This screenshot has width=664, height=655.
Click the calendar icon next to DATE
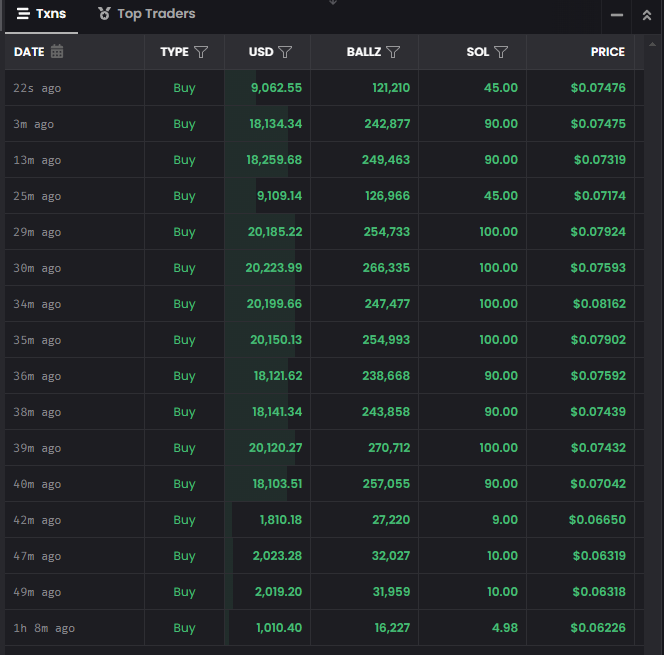point(57,51)
